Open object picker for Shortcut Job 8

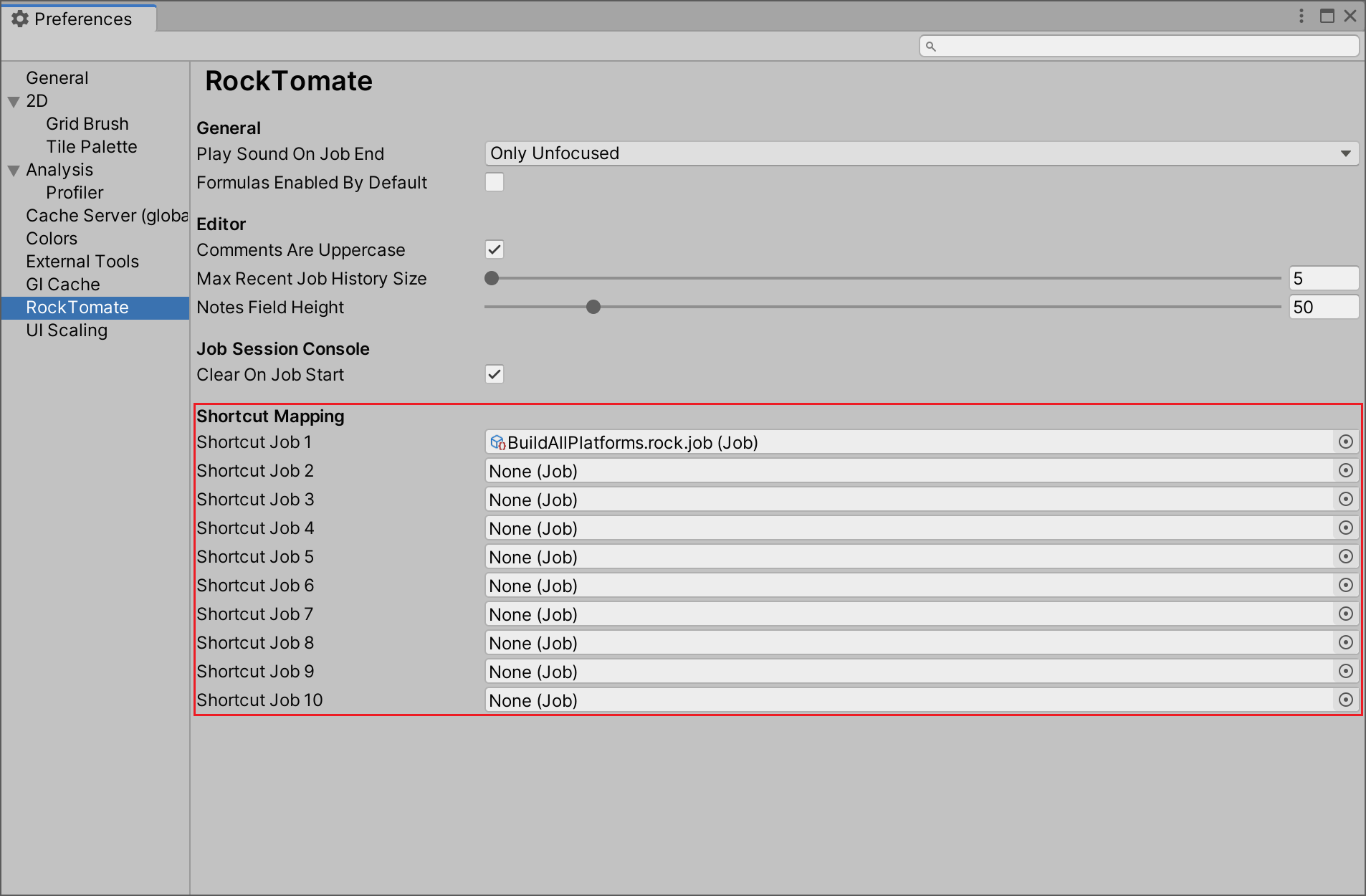click(x=1345, y=642)
